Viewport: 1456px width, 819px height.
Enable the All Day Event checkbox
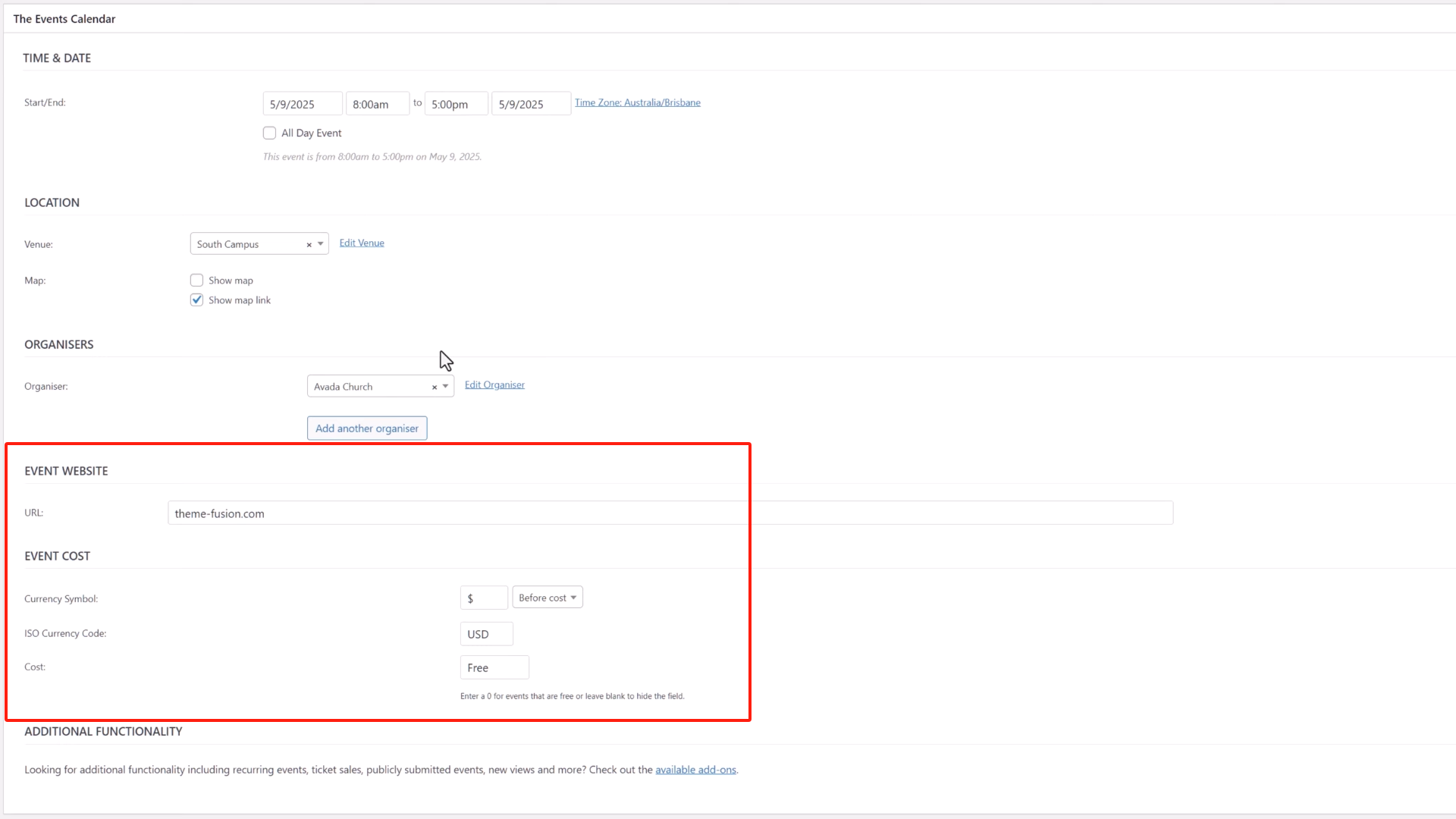coord(269,133)
